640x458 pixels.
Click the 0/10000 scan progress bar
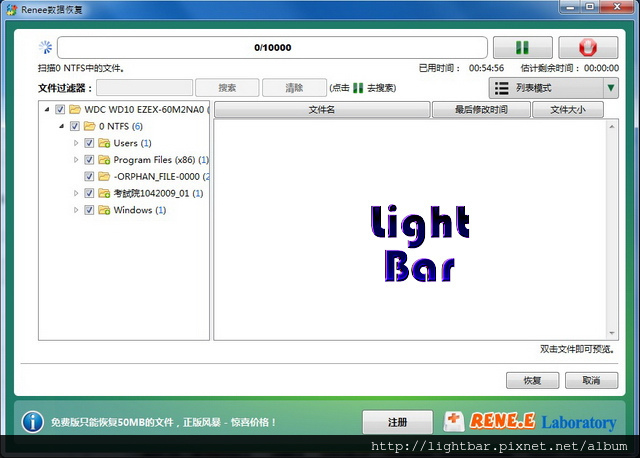tap(272, 47)
